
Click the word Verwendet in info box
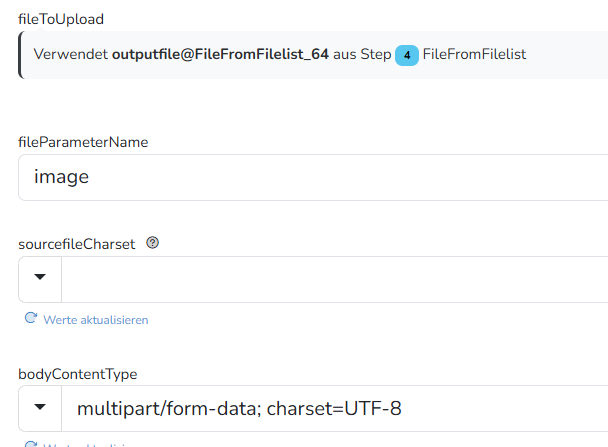coord(71,54)
